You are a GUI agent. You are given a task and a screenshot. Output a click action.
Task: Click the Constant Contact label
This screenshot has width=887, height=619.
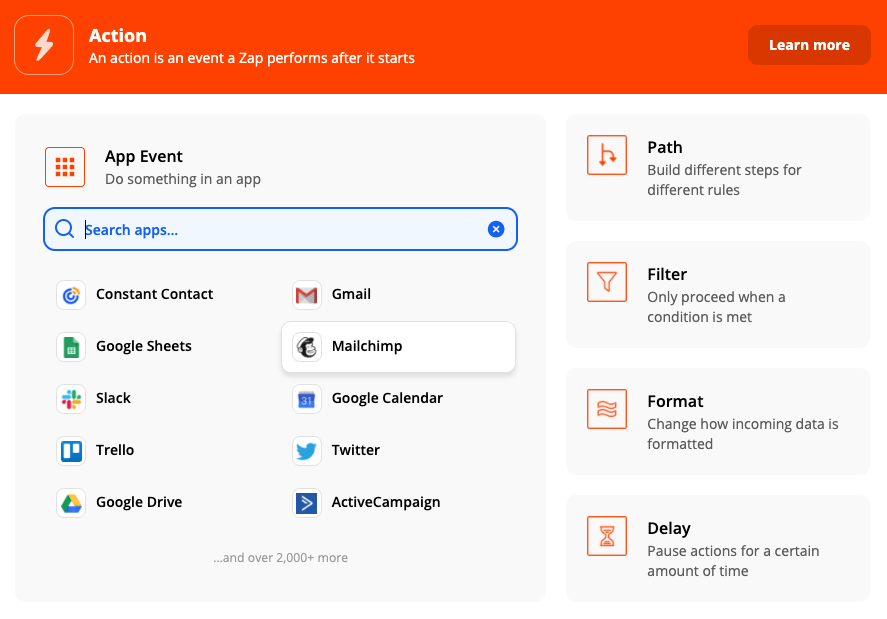(x=154, y=294)
